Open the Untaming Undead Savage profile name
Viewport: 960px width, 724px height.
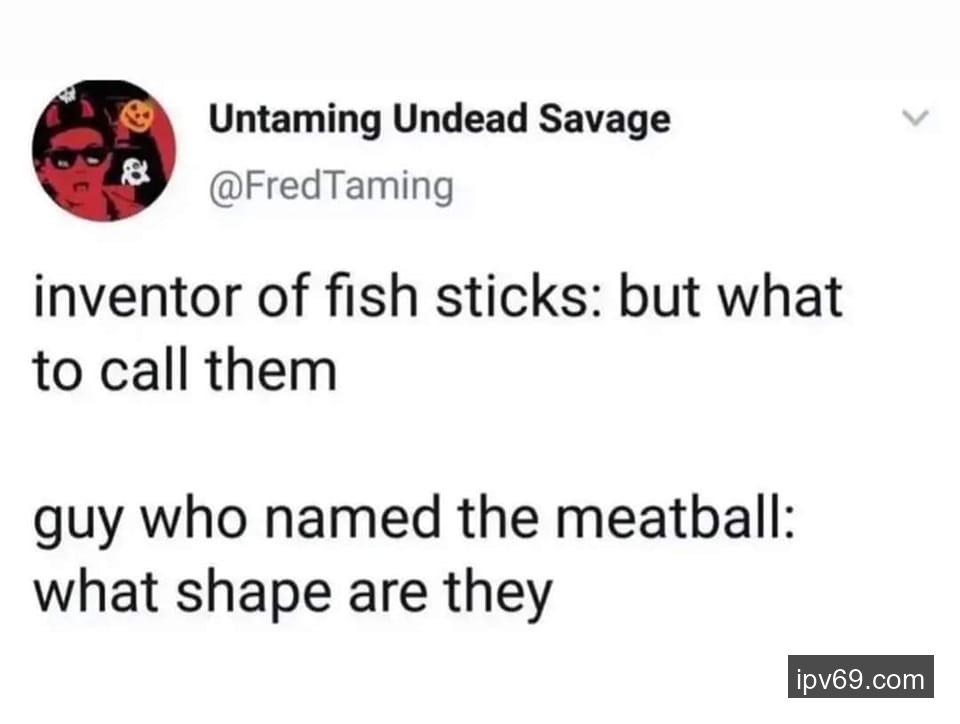coord(438,121)
